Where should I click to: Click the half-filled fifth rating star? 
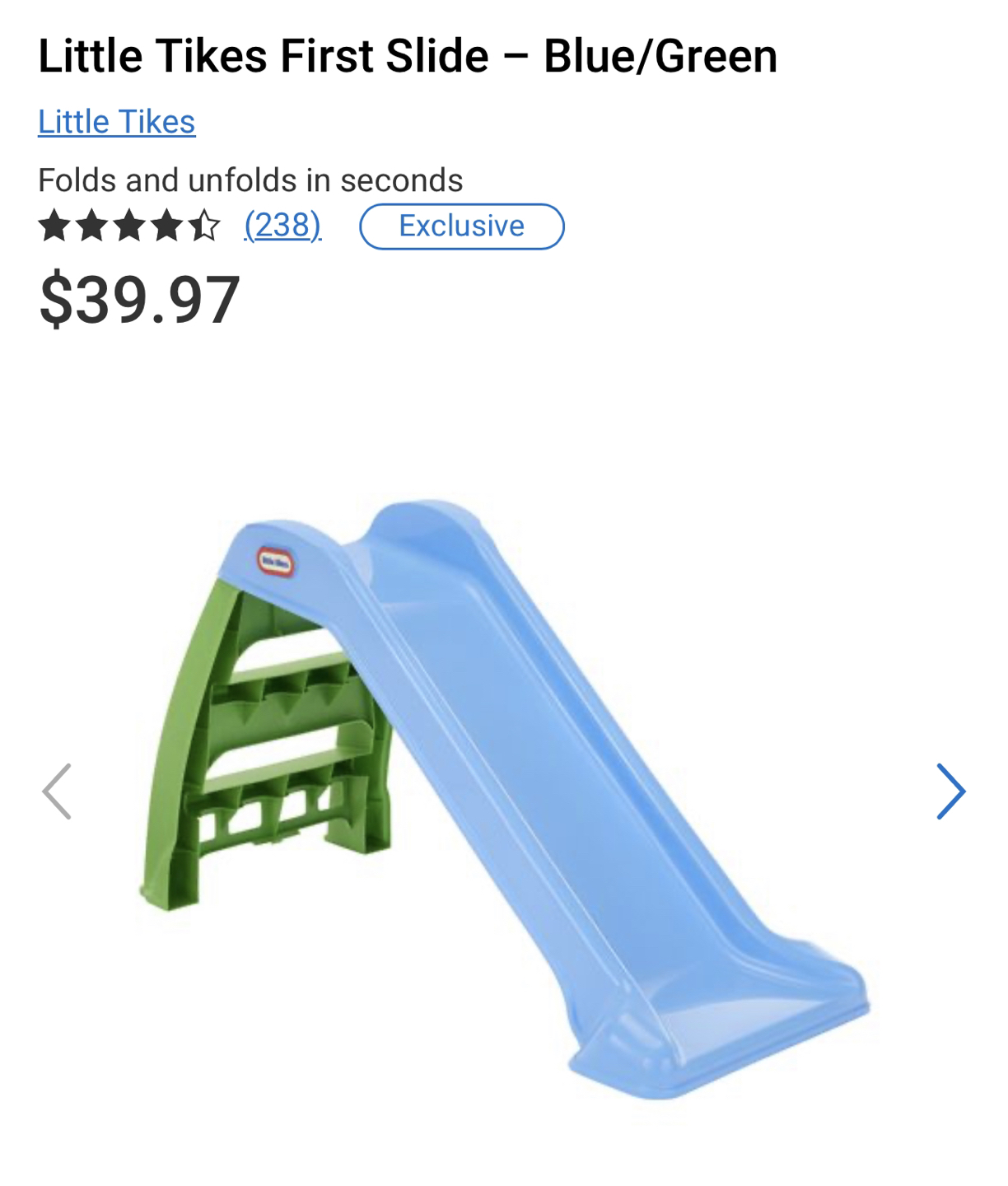[204, 225]
